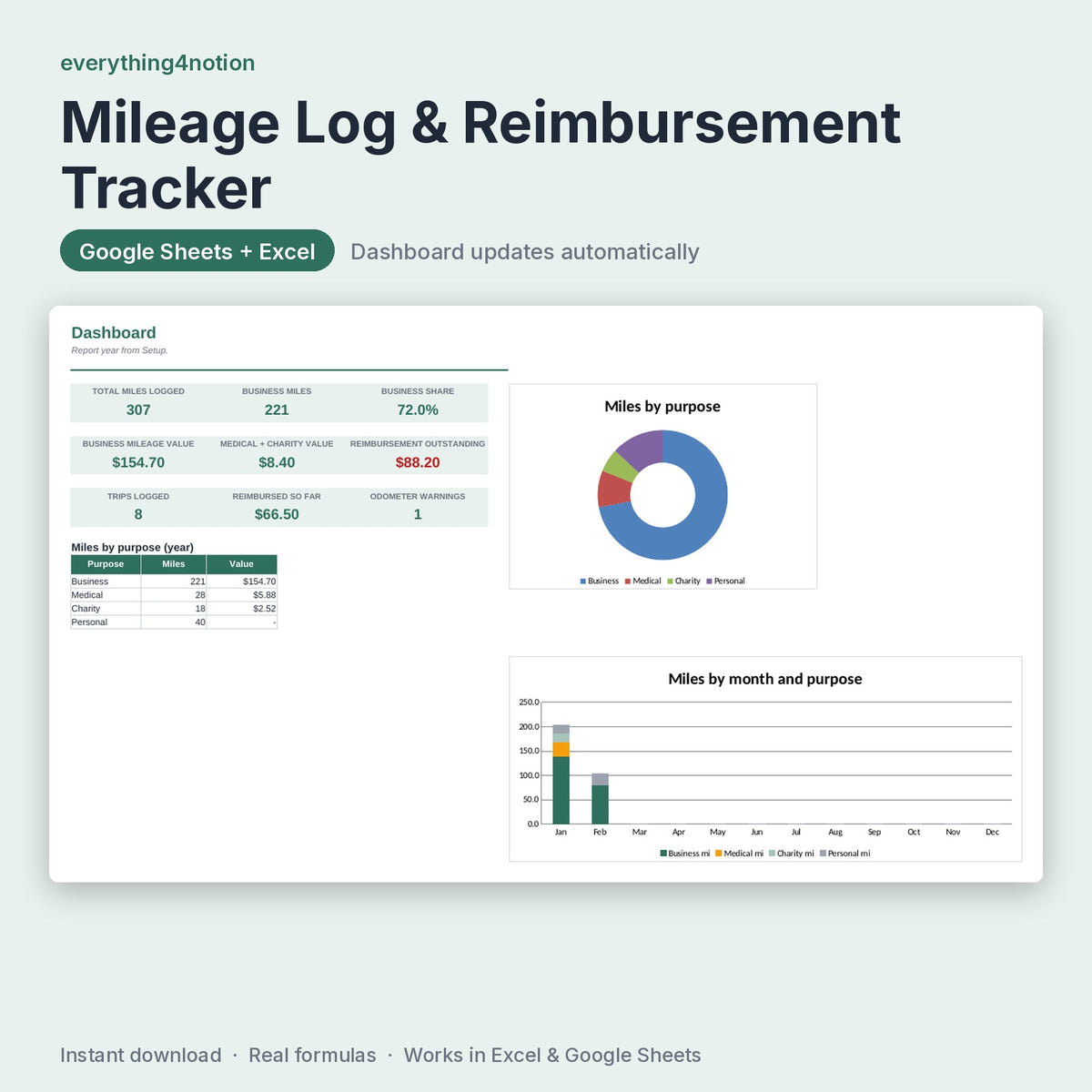Image resolution: width=1092 pixels, height=1092 pixels.
Task: Click the red Medical donut segment
Action: click(614, 490)
